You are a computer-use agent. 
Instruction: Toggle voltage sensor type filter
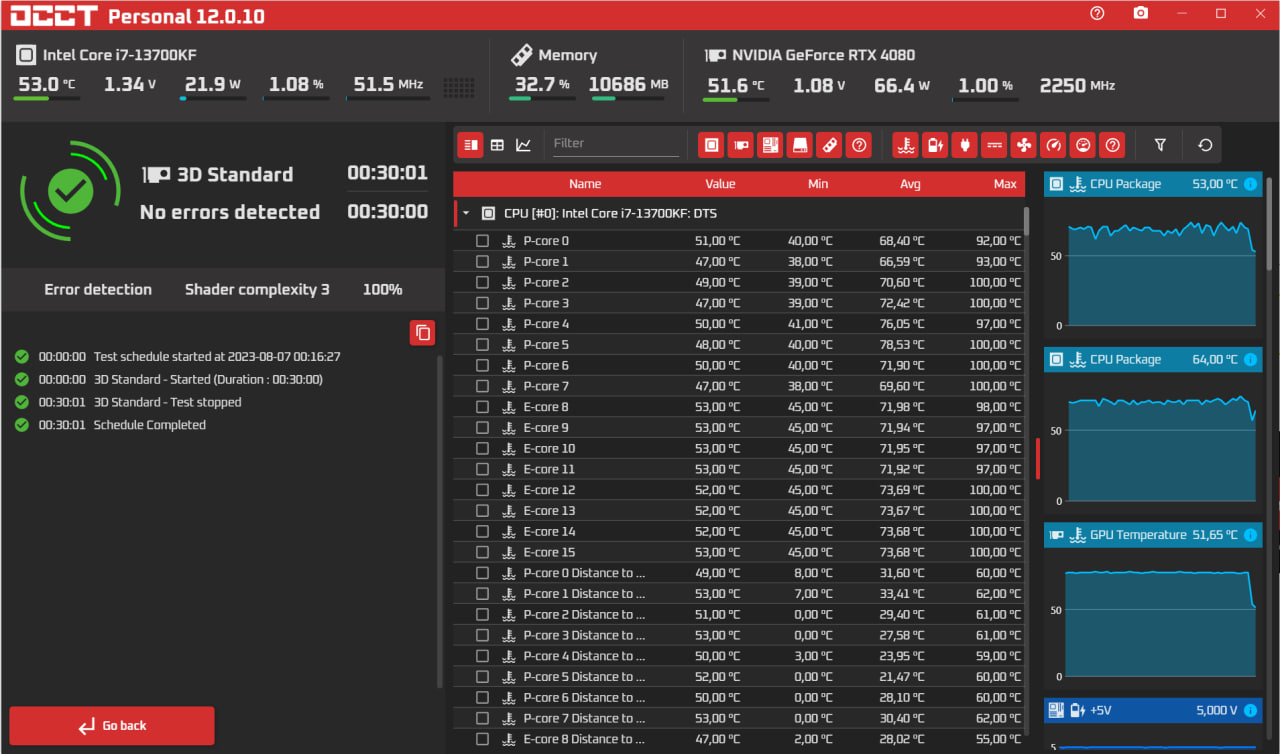click(x=935, y=145)
